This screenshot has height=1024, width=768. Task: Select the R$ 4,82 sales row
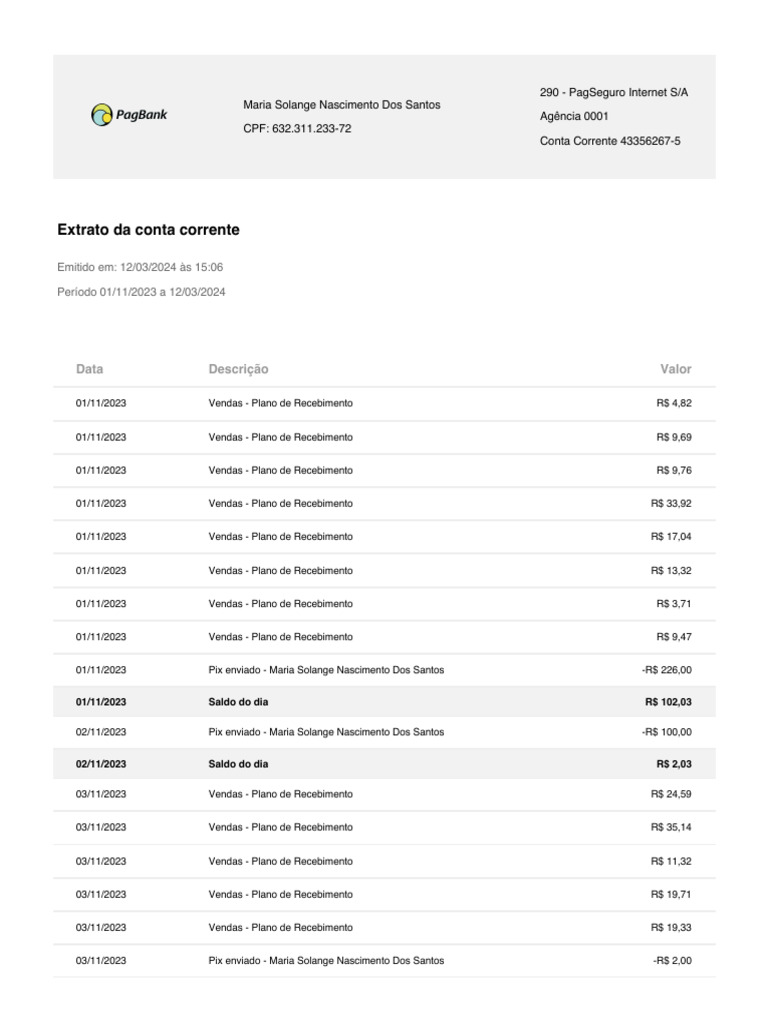384,404
